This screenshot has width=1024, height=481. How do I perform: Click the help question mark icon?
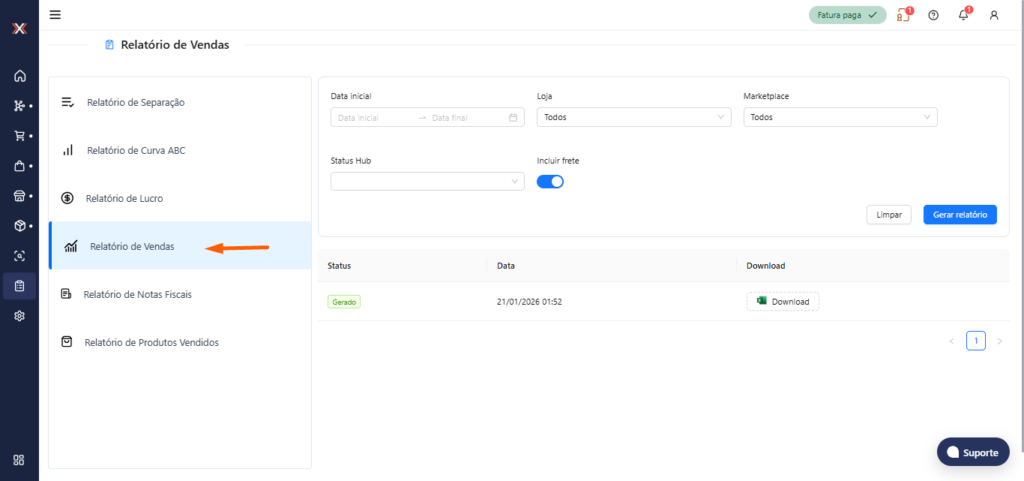click(933, 15)
